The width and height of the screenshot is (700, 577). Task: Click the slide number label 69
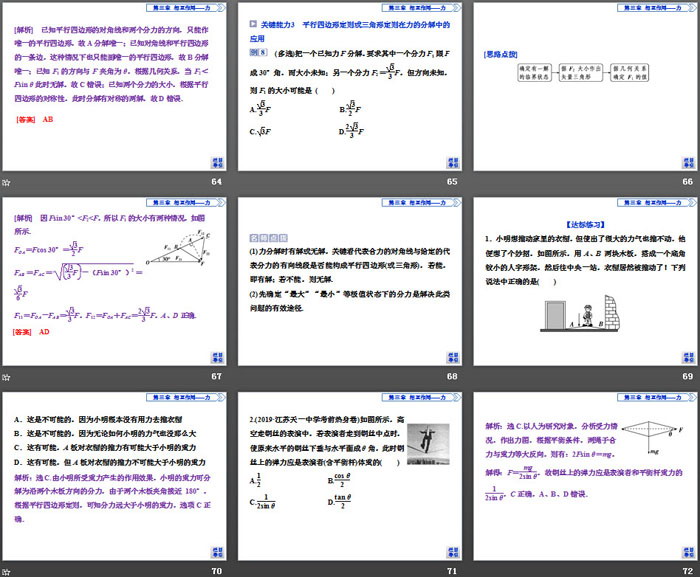[688, 376]
